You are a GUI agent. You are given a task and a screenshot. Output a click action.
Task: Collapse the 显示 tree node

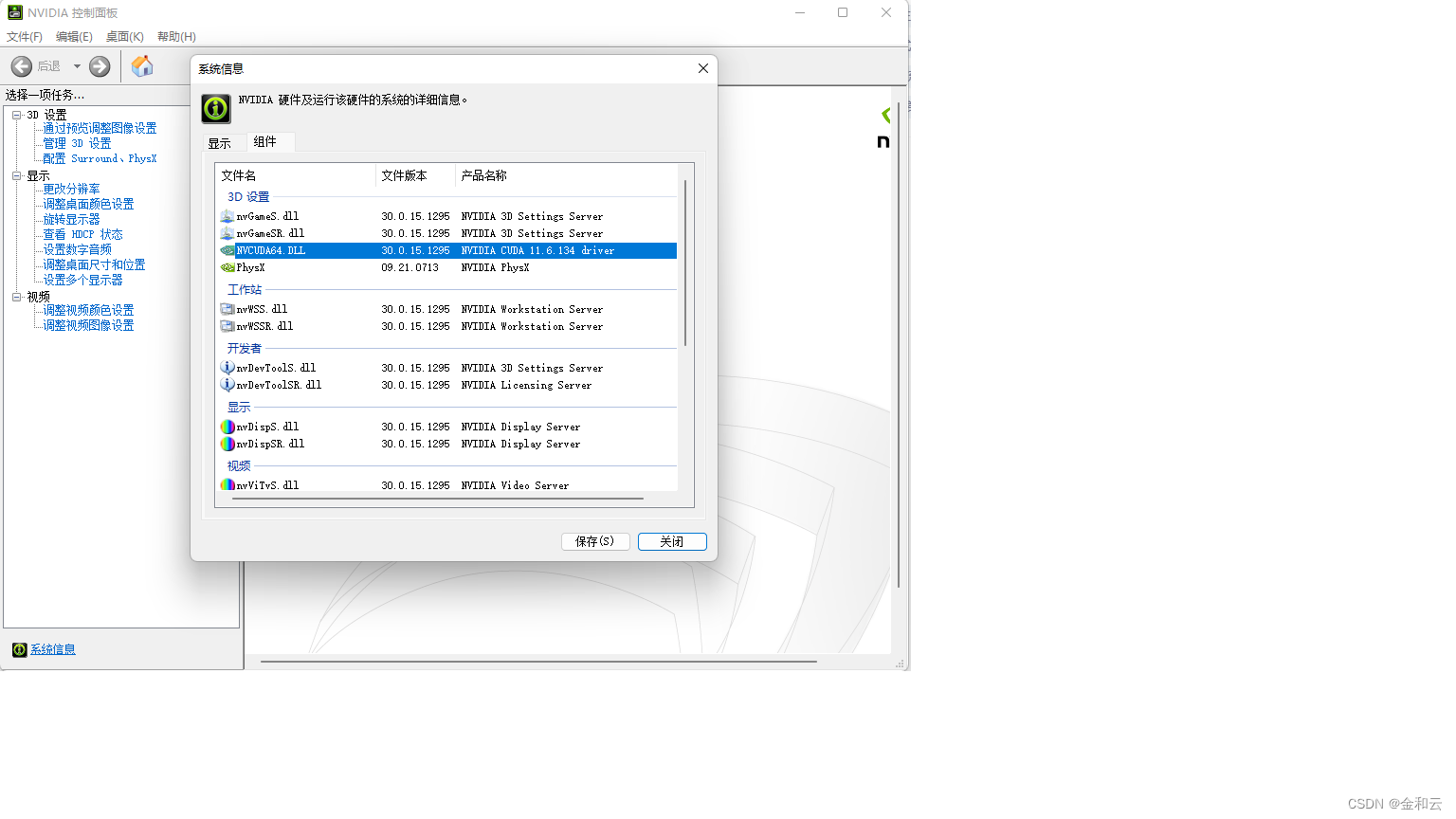[16, 175]
